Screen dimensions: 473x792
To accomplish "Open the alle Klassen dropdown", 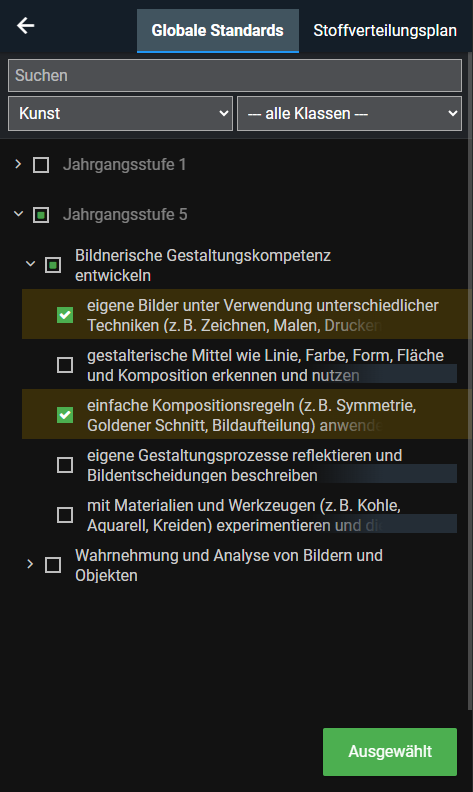I will (x=349, y=113).
